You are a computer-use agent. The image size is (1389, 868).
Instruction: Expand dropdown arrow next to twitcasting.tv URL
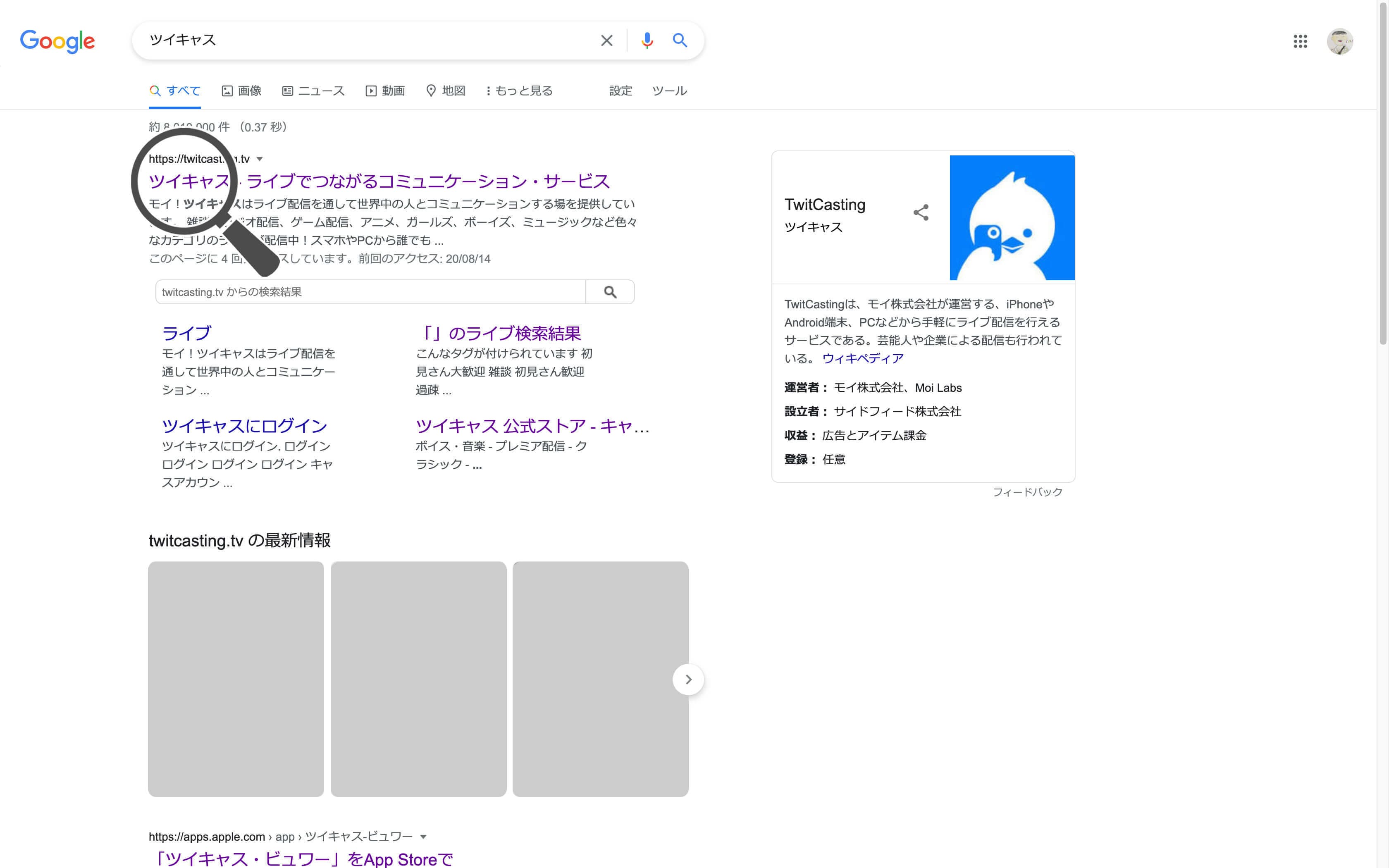pos(260,159)
